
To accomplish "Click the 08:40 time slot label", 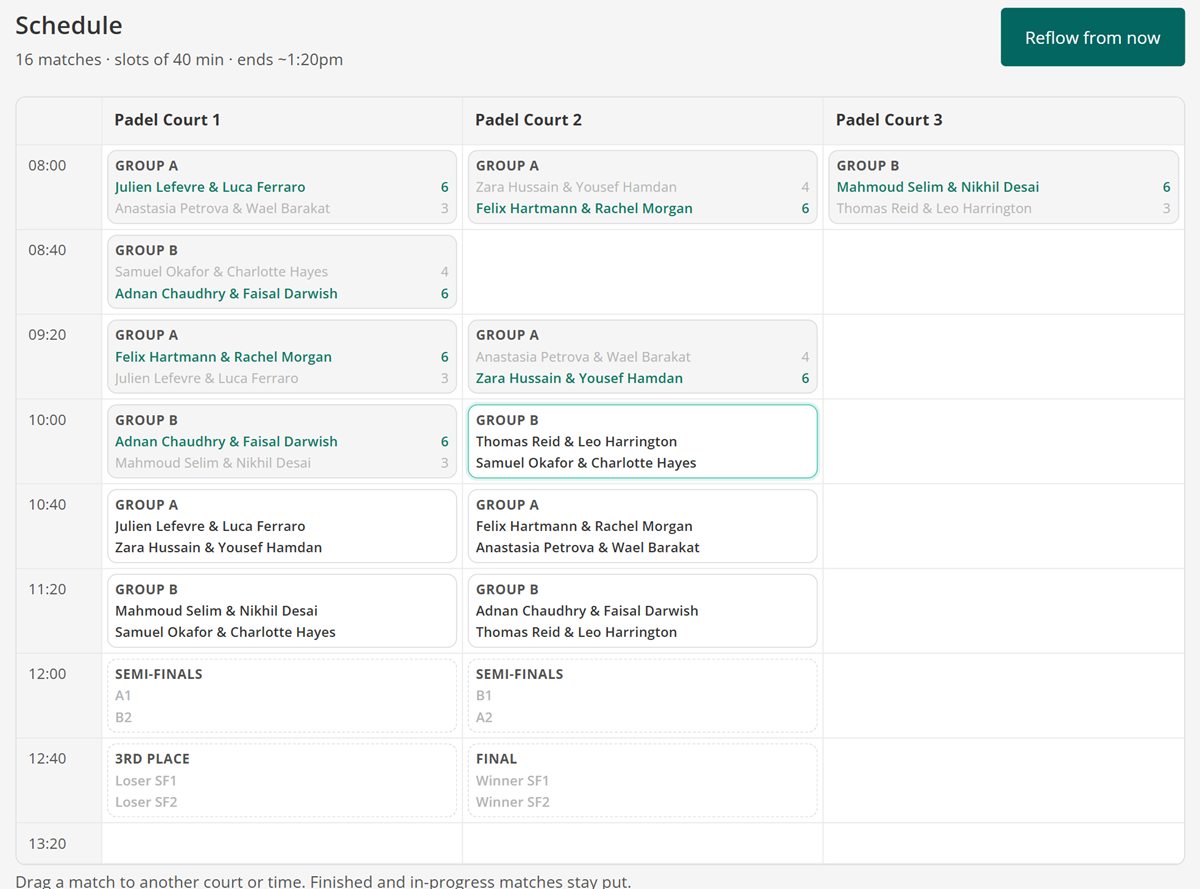I will [47, 250].
